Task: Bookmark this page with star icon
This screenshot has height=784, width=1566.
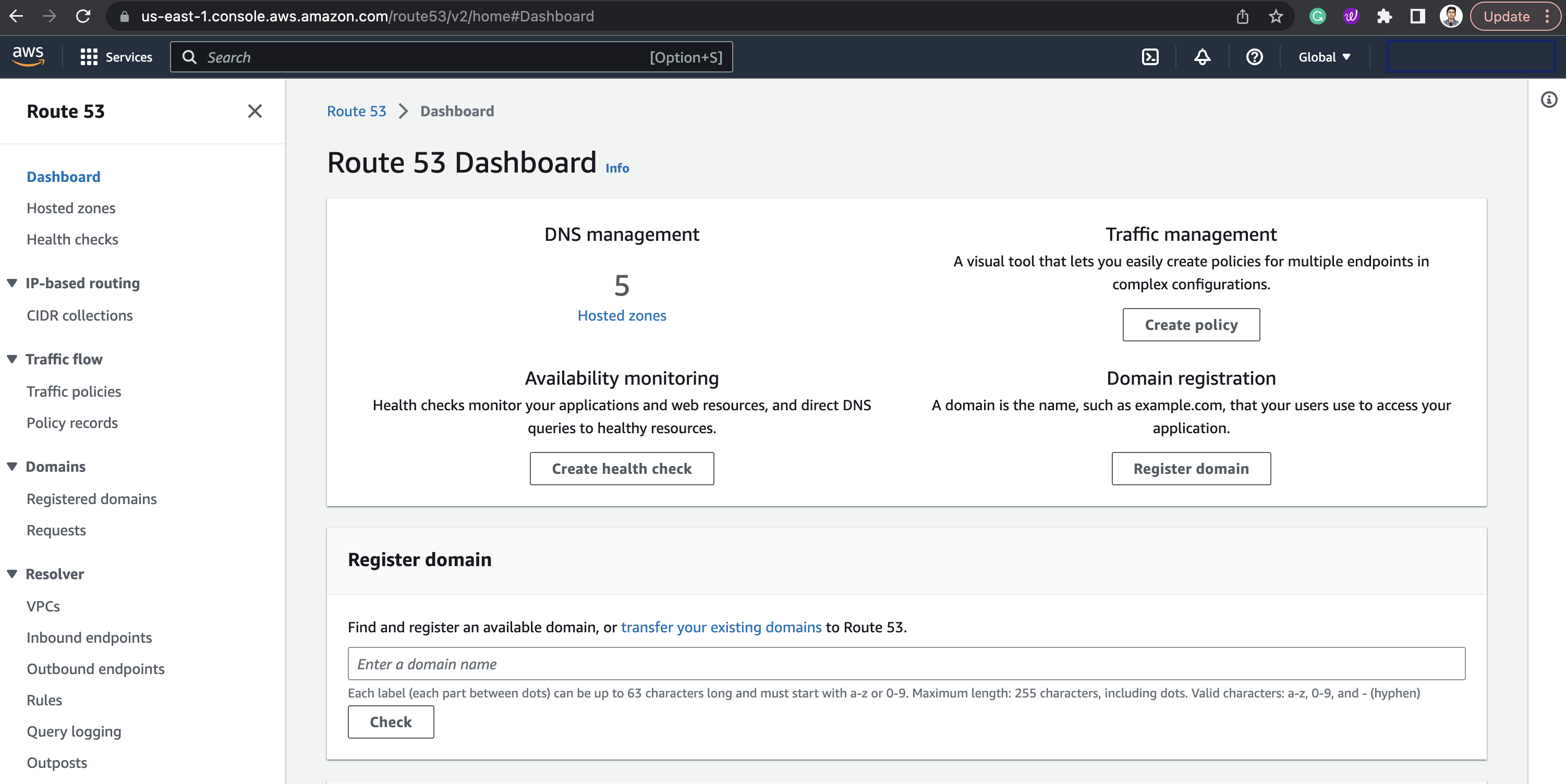Action: pos(1276,16)
